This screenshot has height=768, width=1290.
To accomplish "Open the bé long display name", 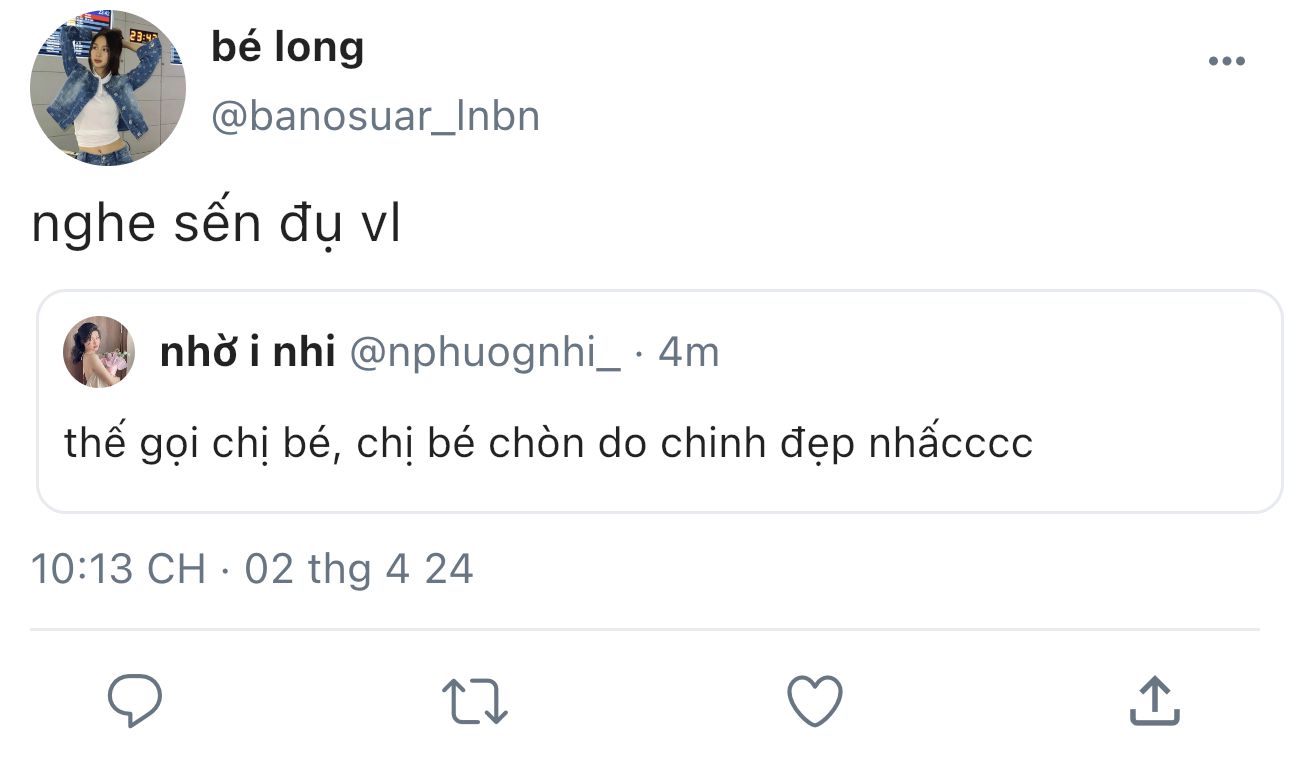I will 287,47.
